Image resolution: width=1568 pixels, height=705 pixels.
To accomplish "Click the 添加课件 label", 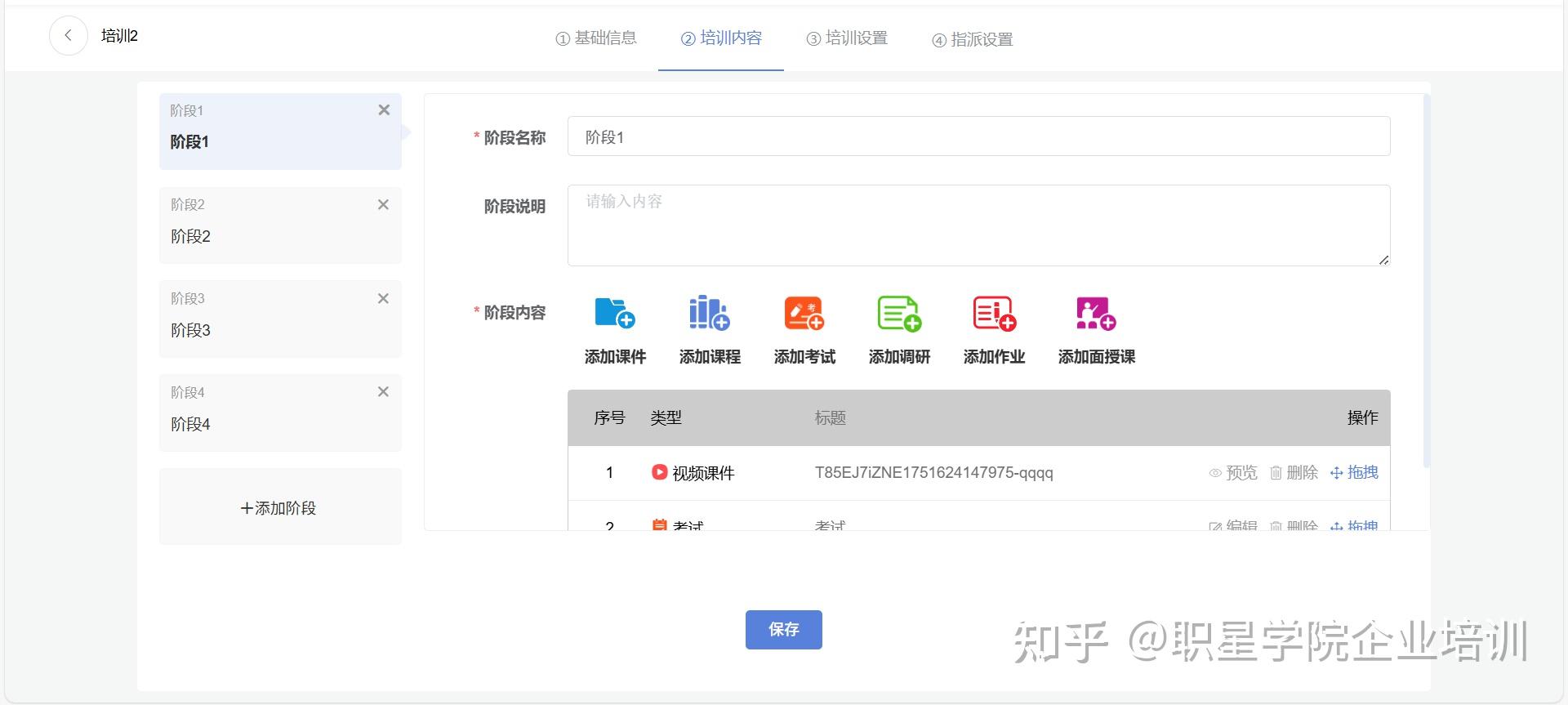I will pos(615,357).
